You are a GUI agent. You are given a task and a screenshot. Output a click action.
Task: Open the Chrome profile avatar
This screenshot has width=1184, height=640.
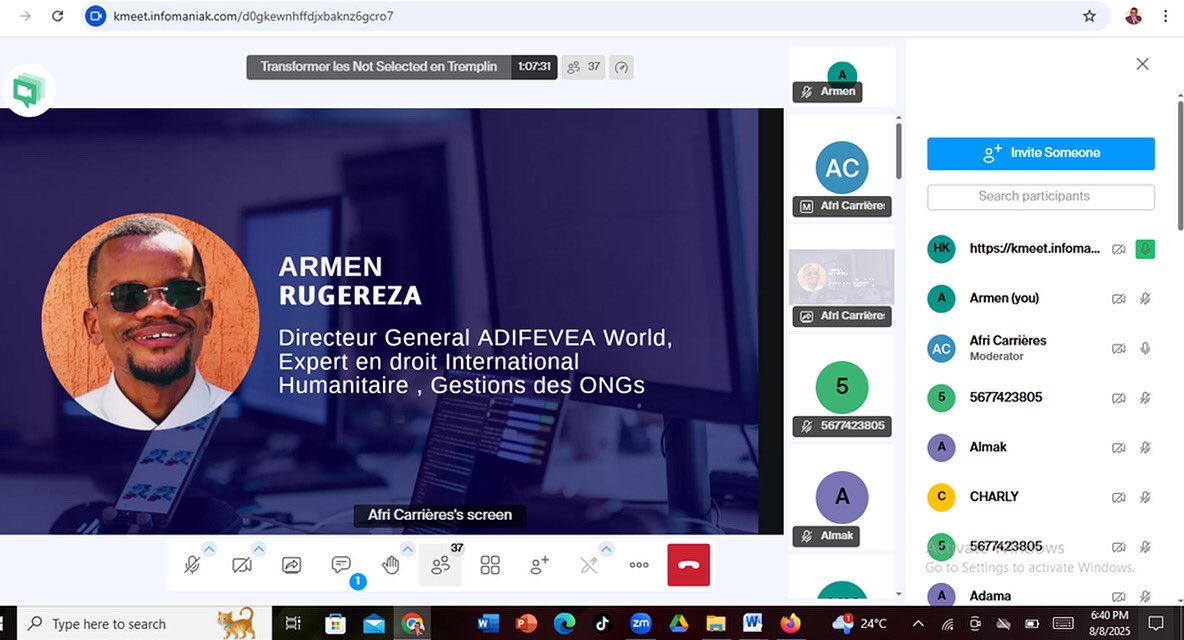click(x=1133, y=16)
